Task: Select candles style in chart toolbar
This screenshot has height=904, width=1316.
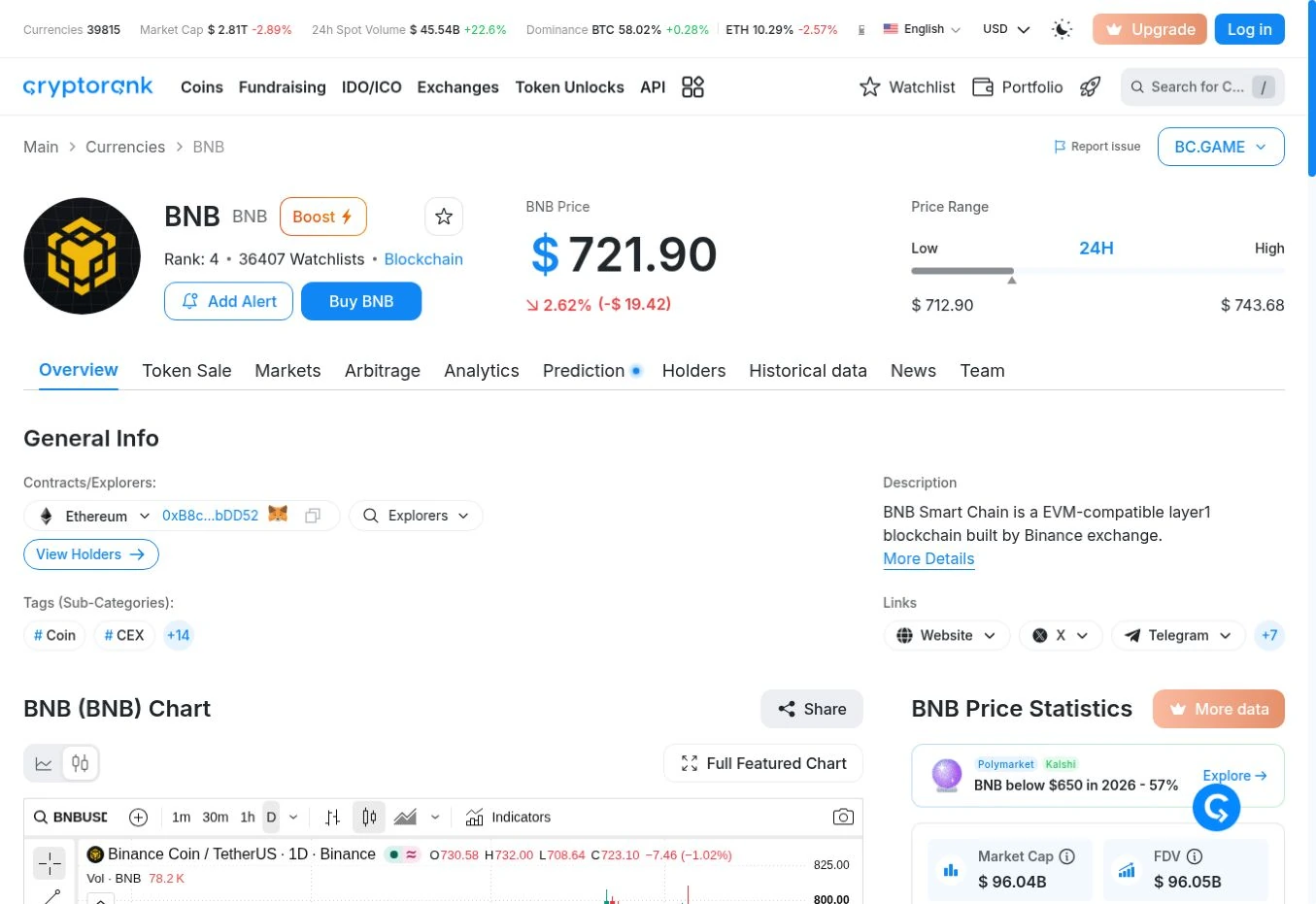Action: point(369,818)
